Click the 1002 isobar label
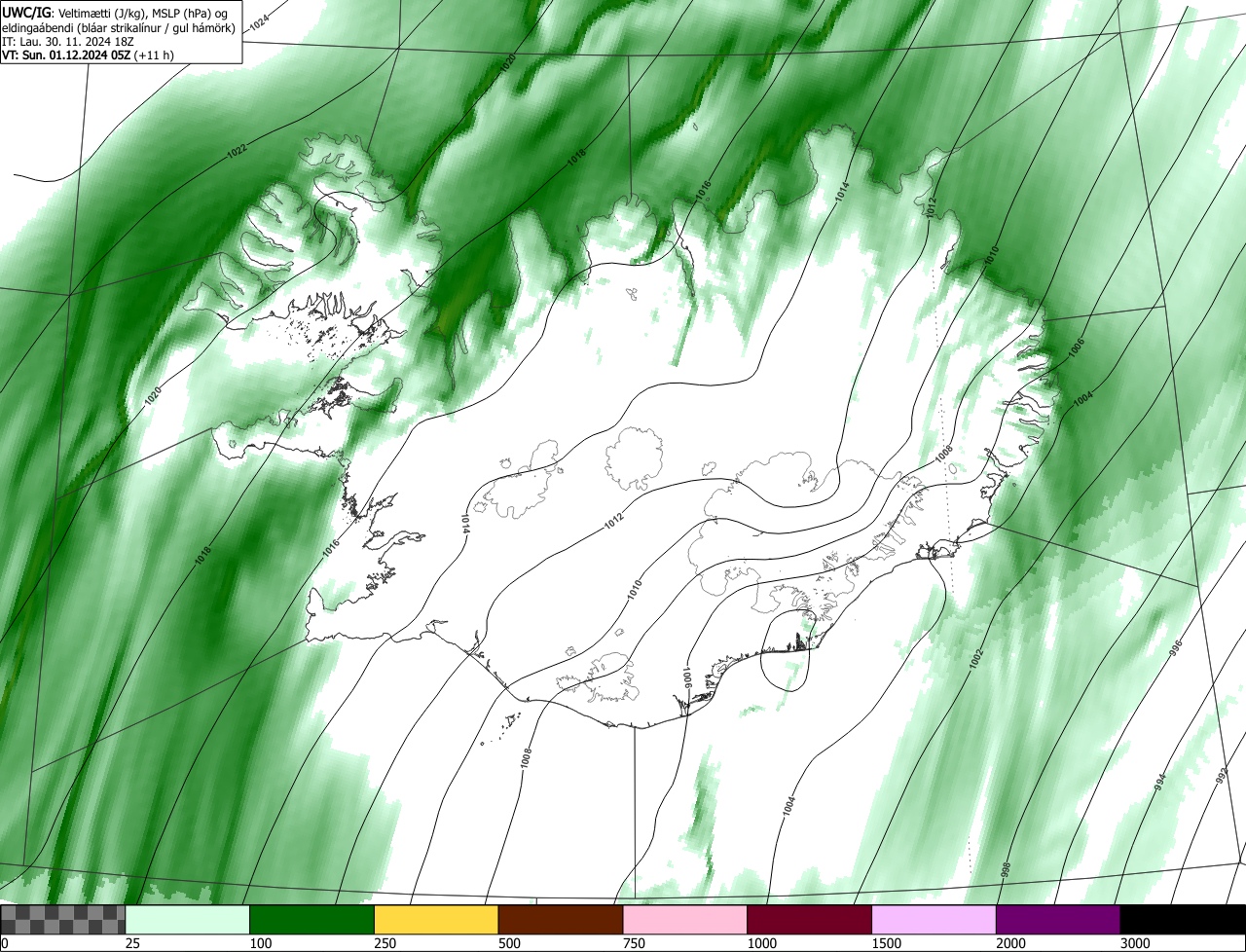The image size is (1246, 952). tap(977, 658)
